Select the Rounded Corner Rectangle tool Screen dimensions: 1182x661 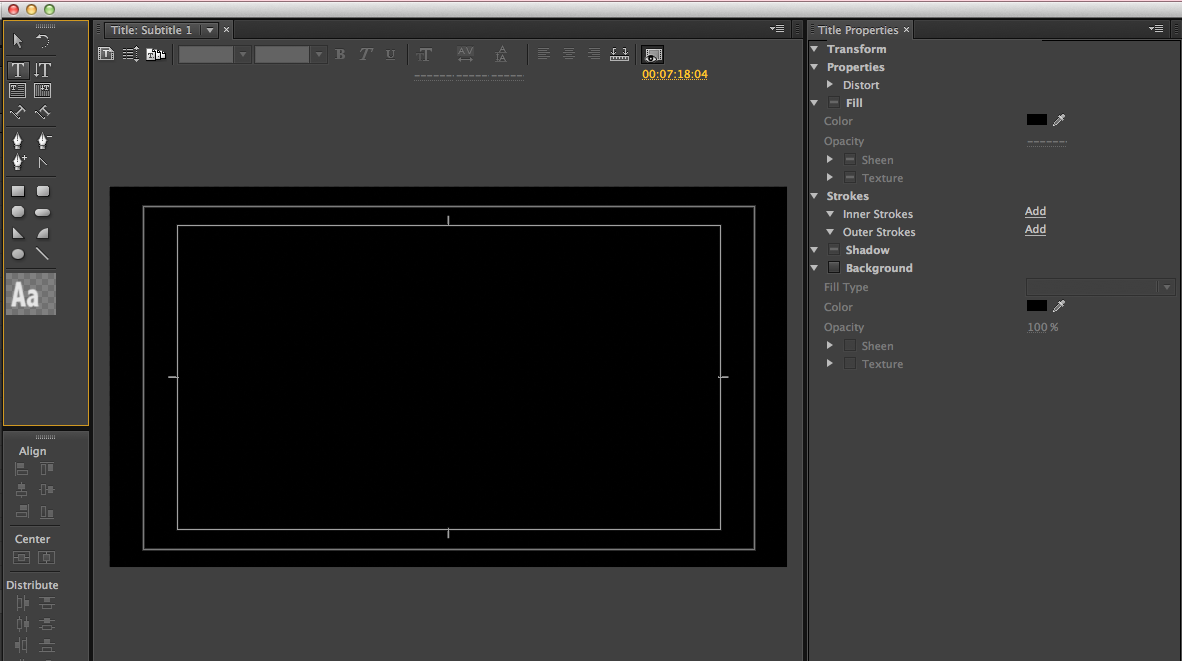[x=43, y=191]
